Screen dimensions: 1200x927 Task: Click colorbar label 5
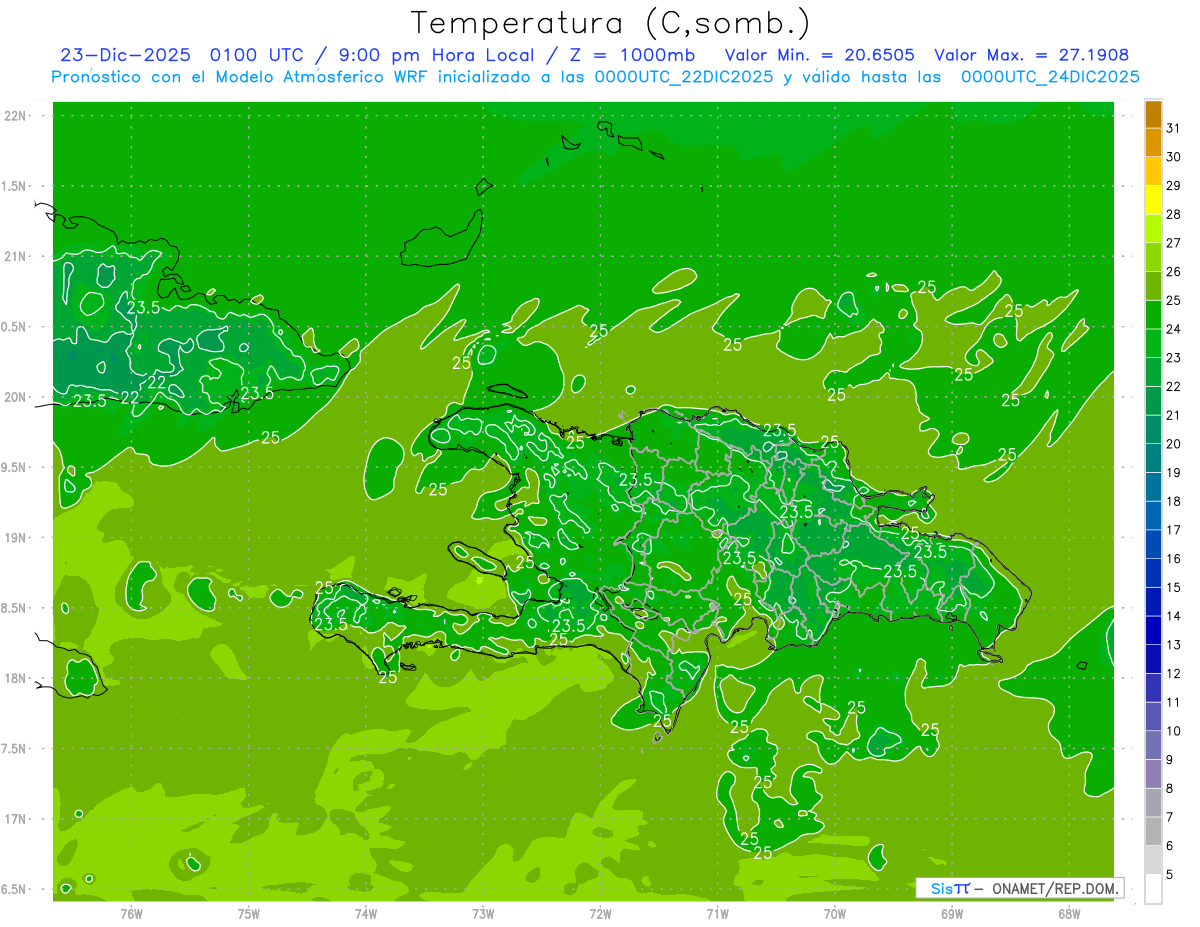(1169, 875)
